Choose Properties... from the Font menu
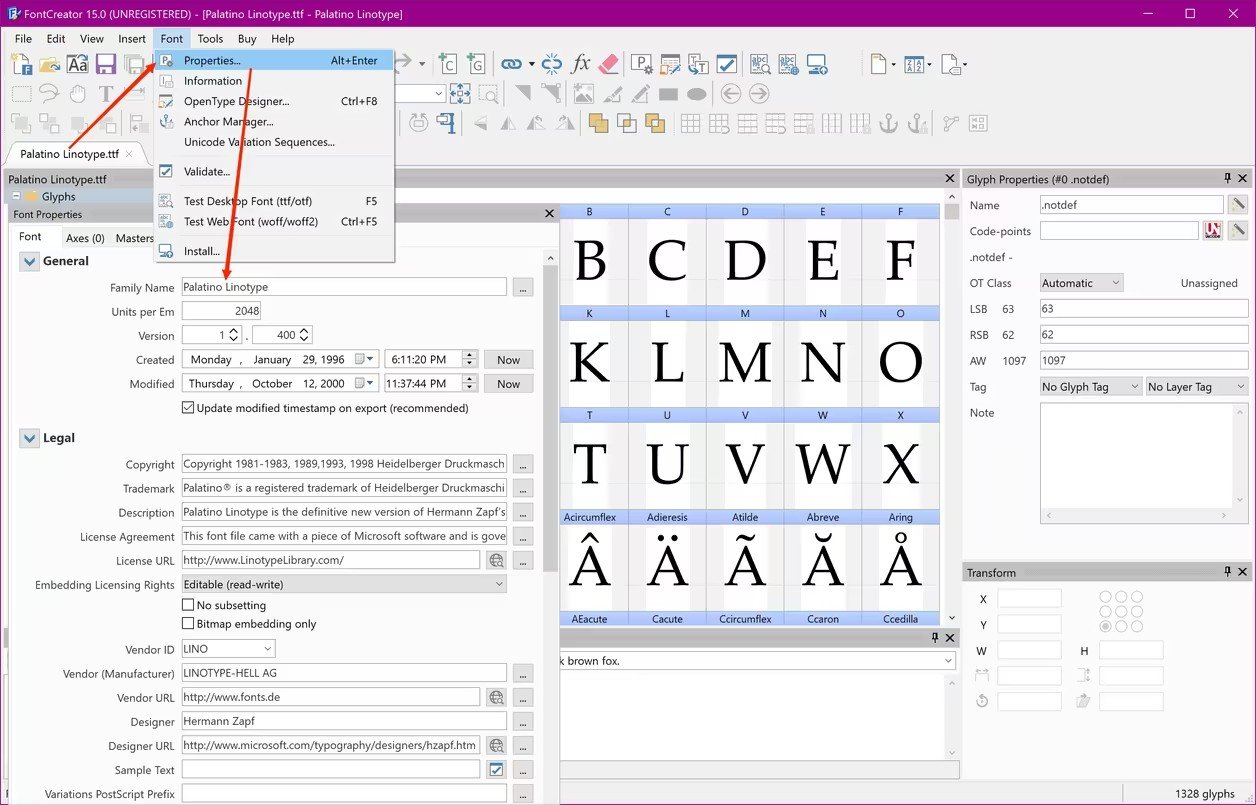The height and width of the screenshot is (805, 1256). pyautogui.click(x=274, y=61)
